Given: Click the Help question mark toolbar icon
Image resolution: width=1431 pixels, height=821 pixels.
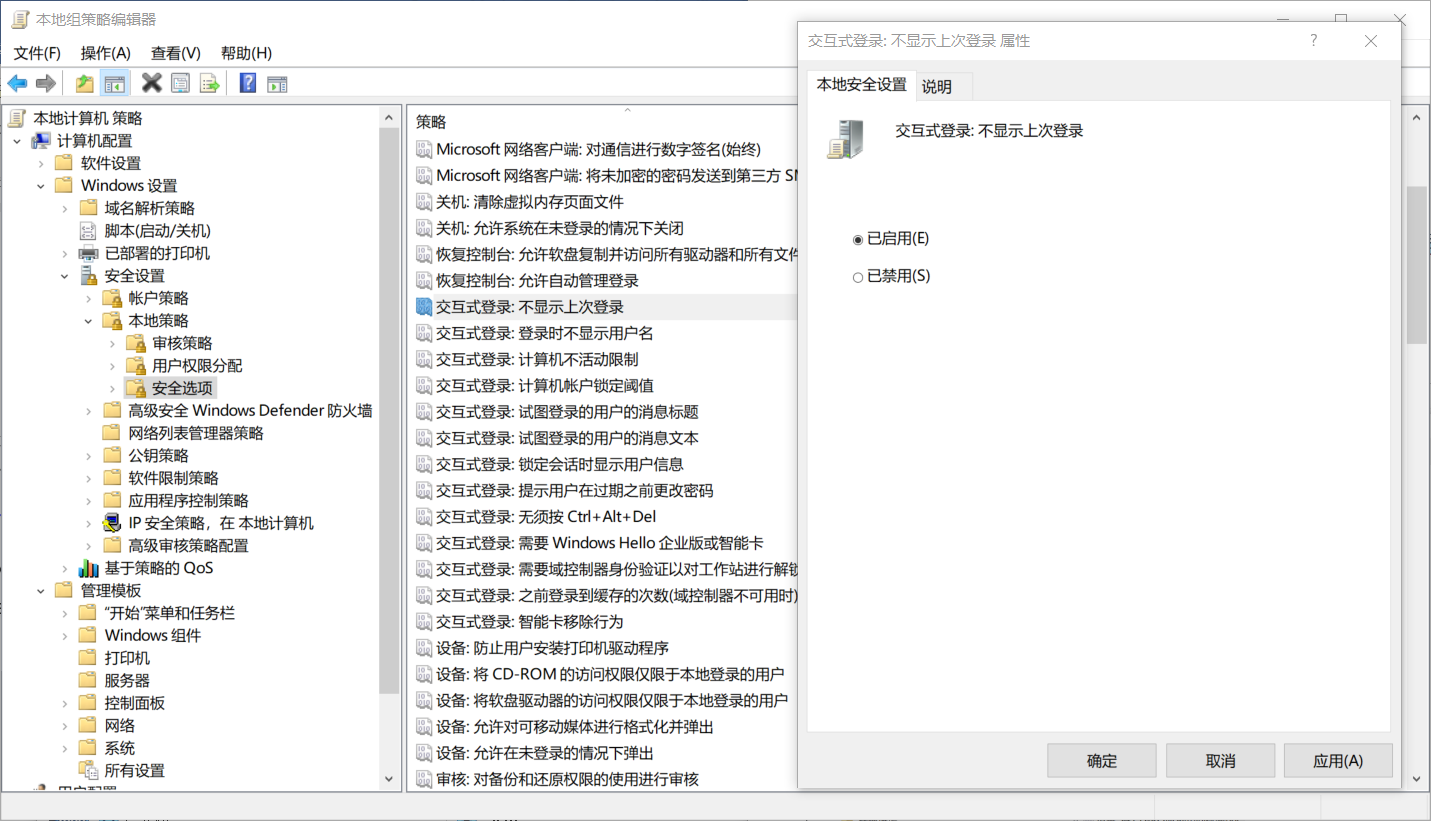Looking at the screenshot, I should point(248,83).
